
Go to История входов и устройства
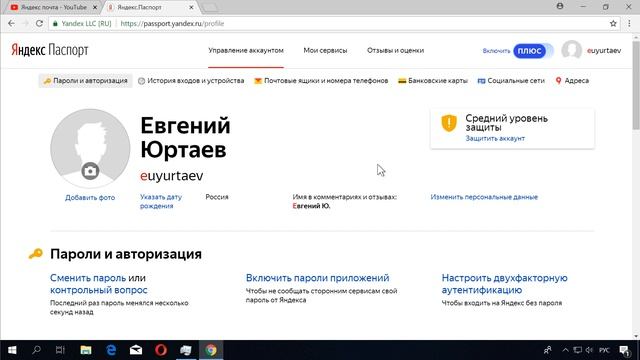click(191, 81)
